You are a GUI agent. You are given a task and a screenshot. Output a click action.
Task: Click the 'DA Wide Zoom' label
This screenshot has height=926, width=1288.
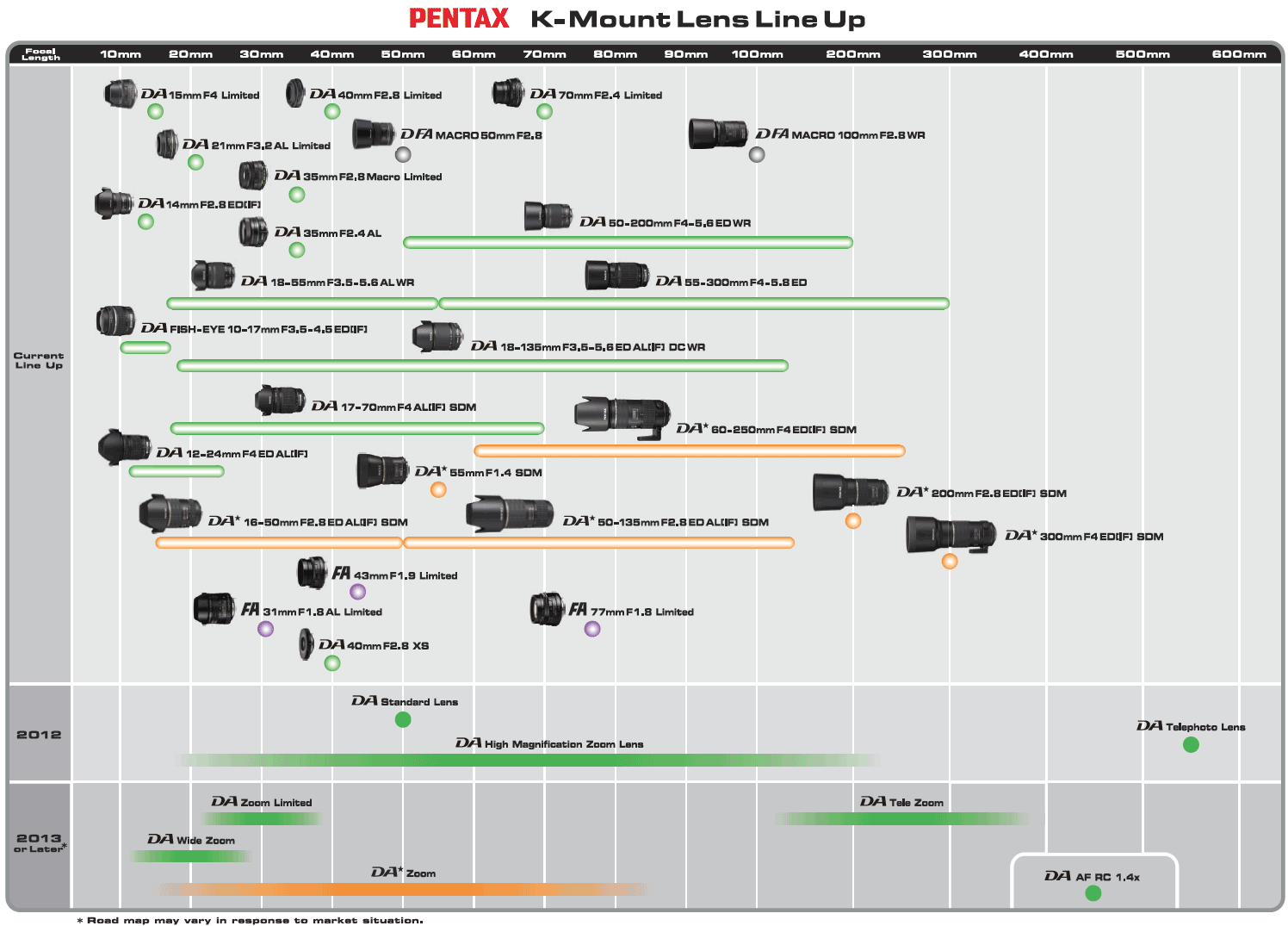click(191, 839)
